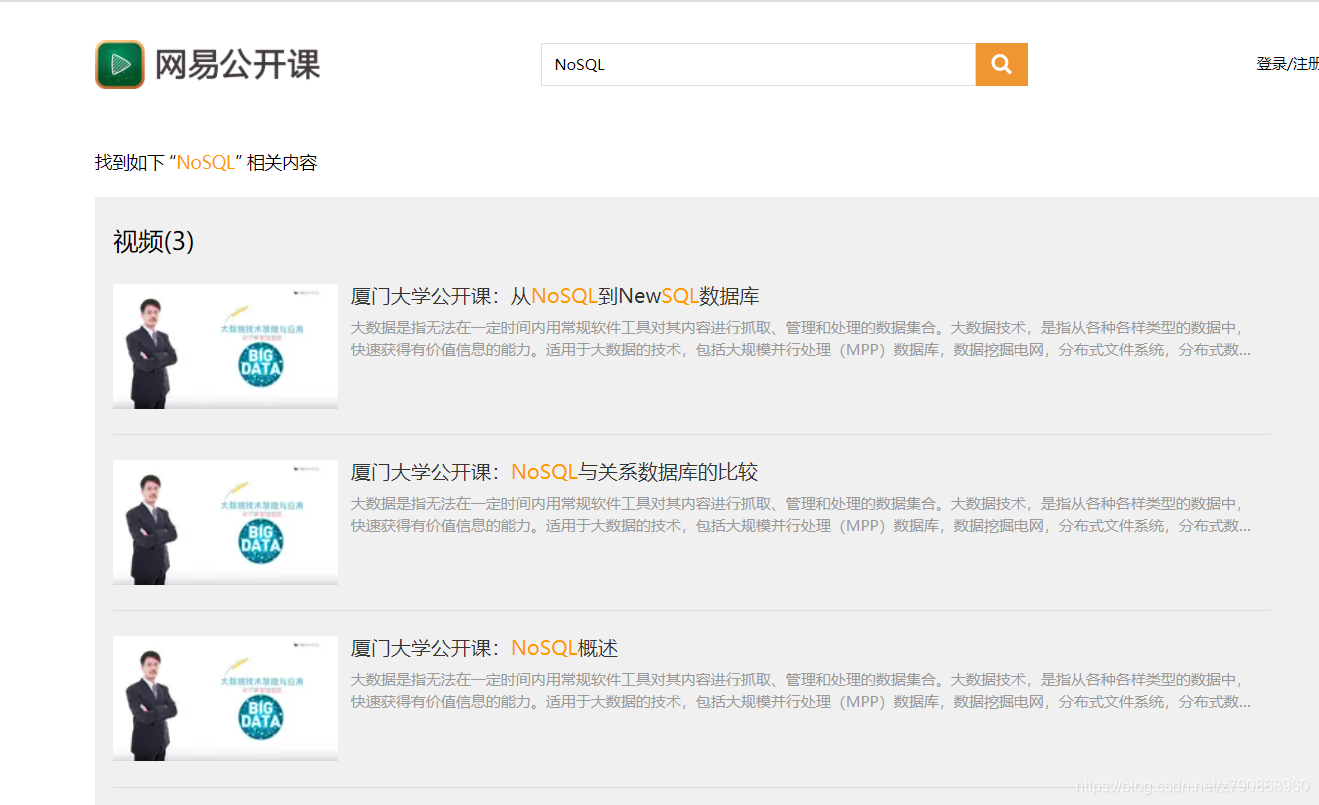Click the 找到如下 "NoSQL" 相关内容 text
This screenshot has height=805, width=1319.
click(x=206, y=163)
